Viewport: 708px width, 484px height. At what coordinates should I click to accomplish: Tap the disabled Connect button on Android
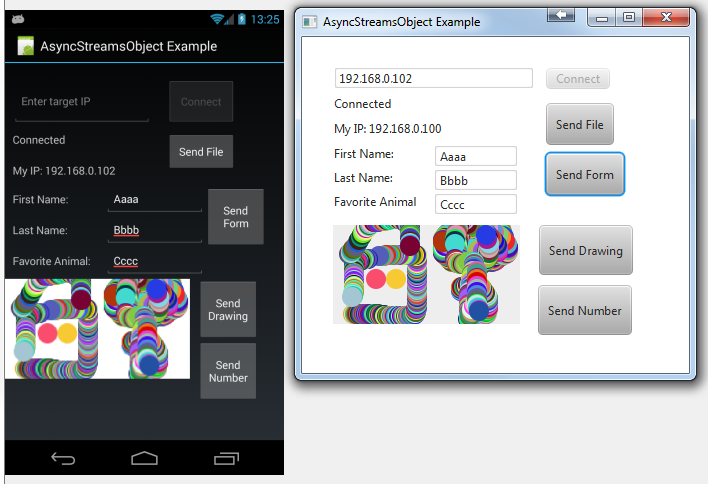[x=201, y=102]
